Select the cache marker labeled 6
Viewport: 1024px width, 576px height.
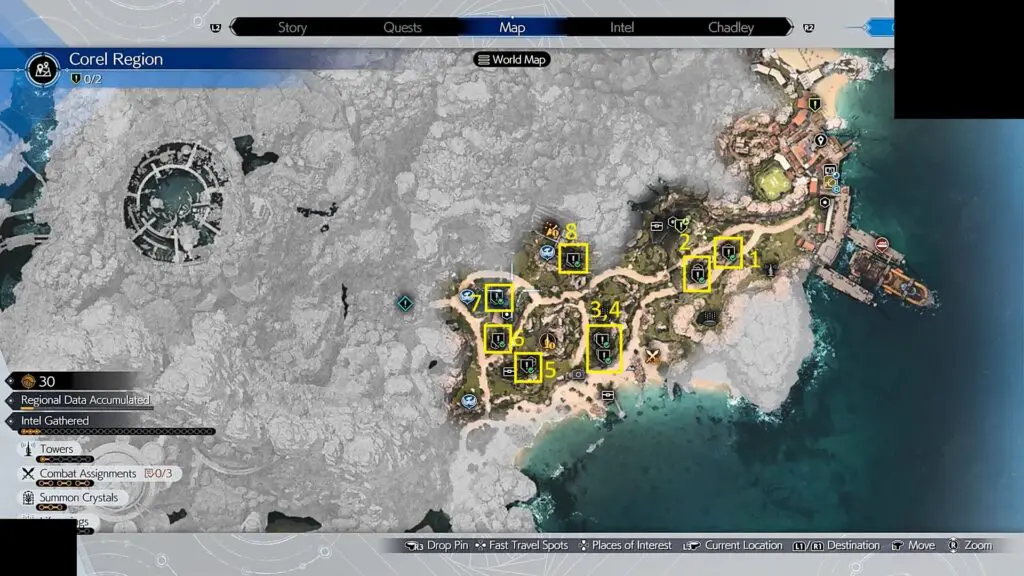point(497,339)
